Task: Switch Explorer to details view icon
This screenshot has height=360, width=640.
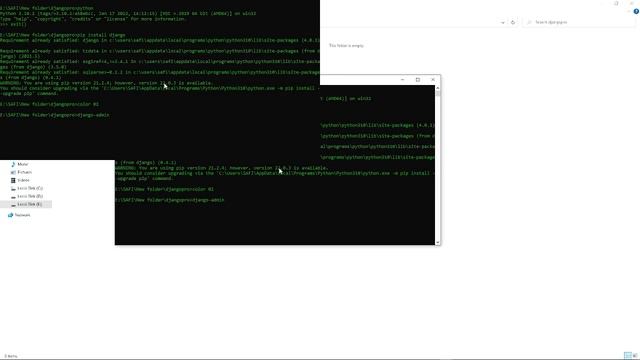Action: pyautogui.click(x=628, y=356)
